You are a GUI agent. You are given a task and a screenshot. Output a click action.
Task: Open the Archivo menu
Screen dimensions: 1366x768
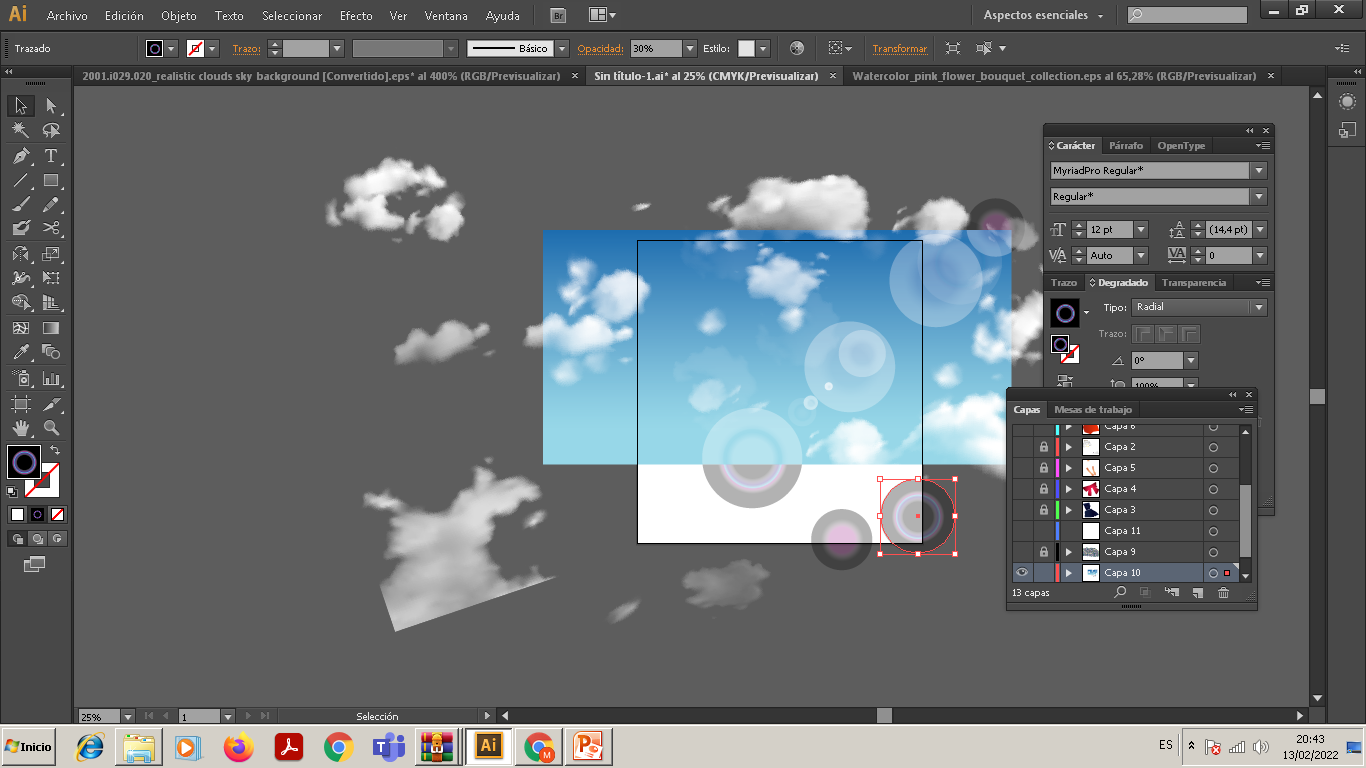67,16
